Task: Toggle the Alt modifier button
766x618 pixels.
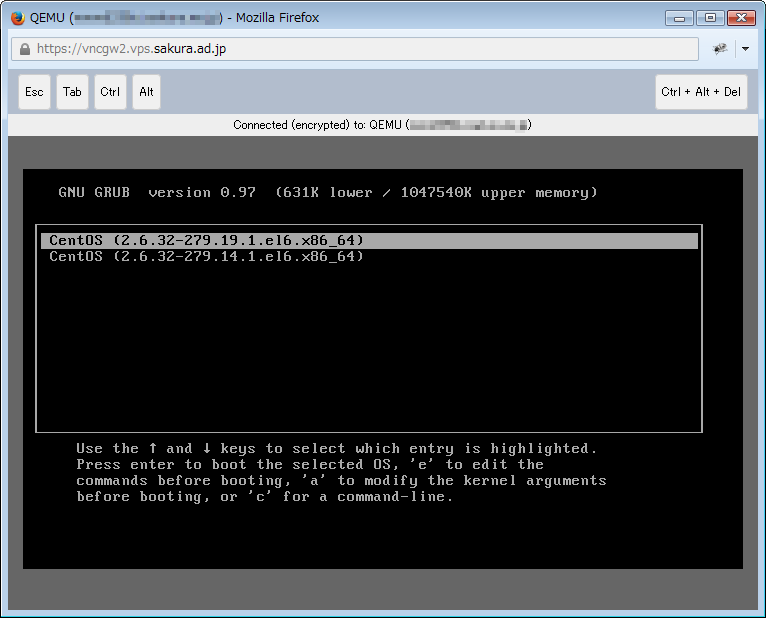Action: [x=147, y=92]
